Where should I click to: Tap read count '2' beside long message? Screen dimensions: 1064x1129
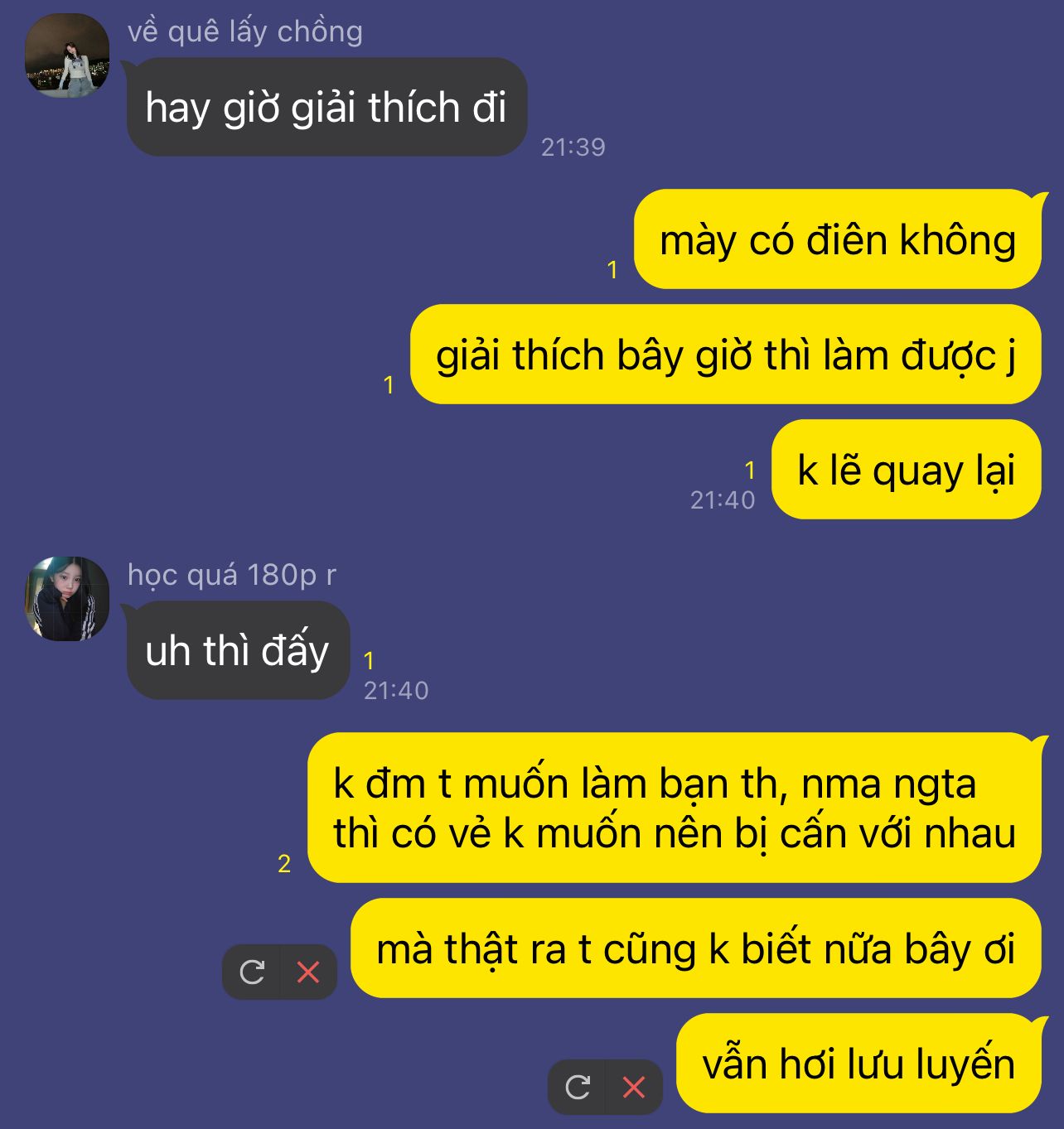pyautogui.click(x=284, y=864)
